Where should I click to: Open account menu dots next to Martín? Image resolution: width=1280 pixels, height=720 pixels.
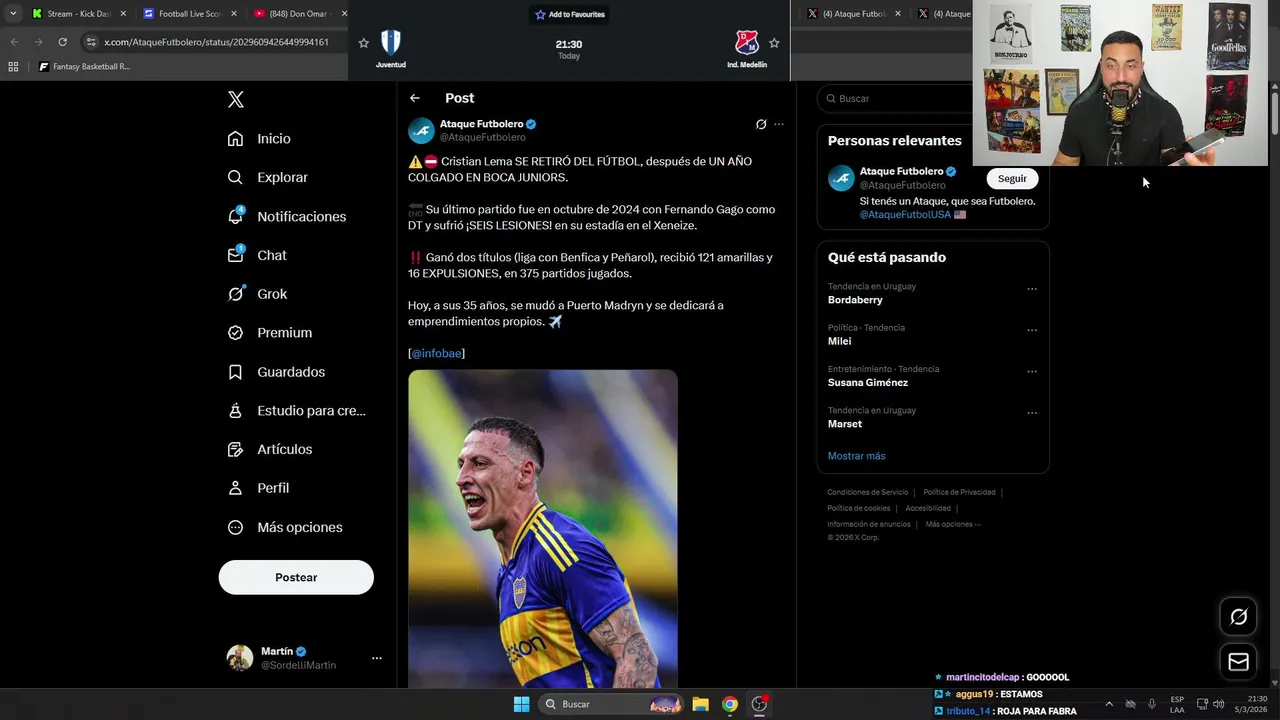(377, 658)
